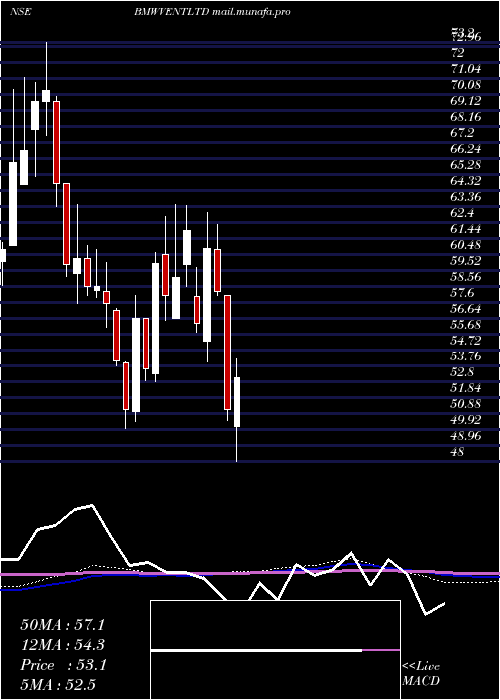The image size is (500, 700).
Task: Select the 57.6 price axis label
Action: [462, 292]
